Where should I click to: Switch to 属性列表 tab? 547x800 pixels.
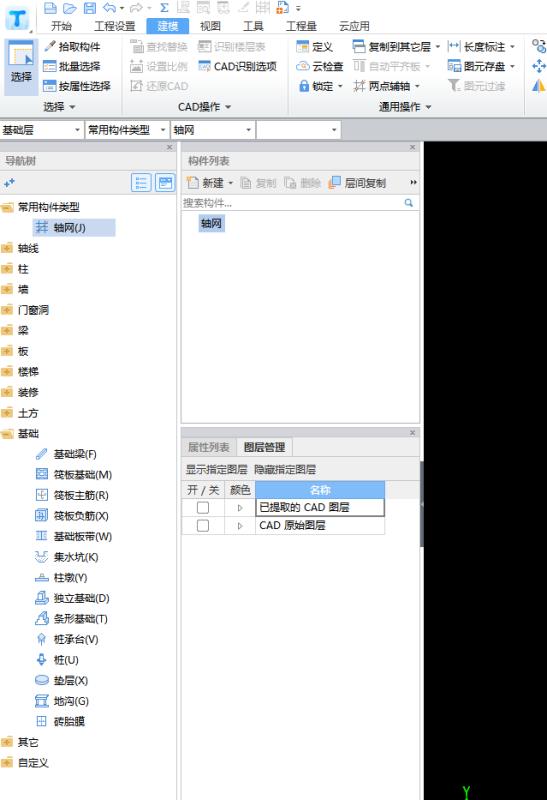coord(209,447)
